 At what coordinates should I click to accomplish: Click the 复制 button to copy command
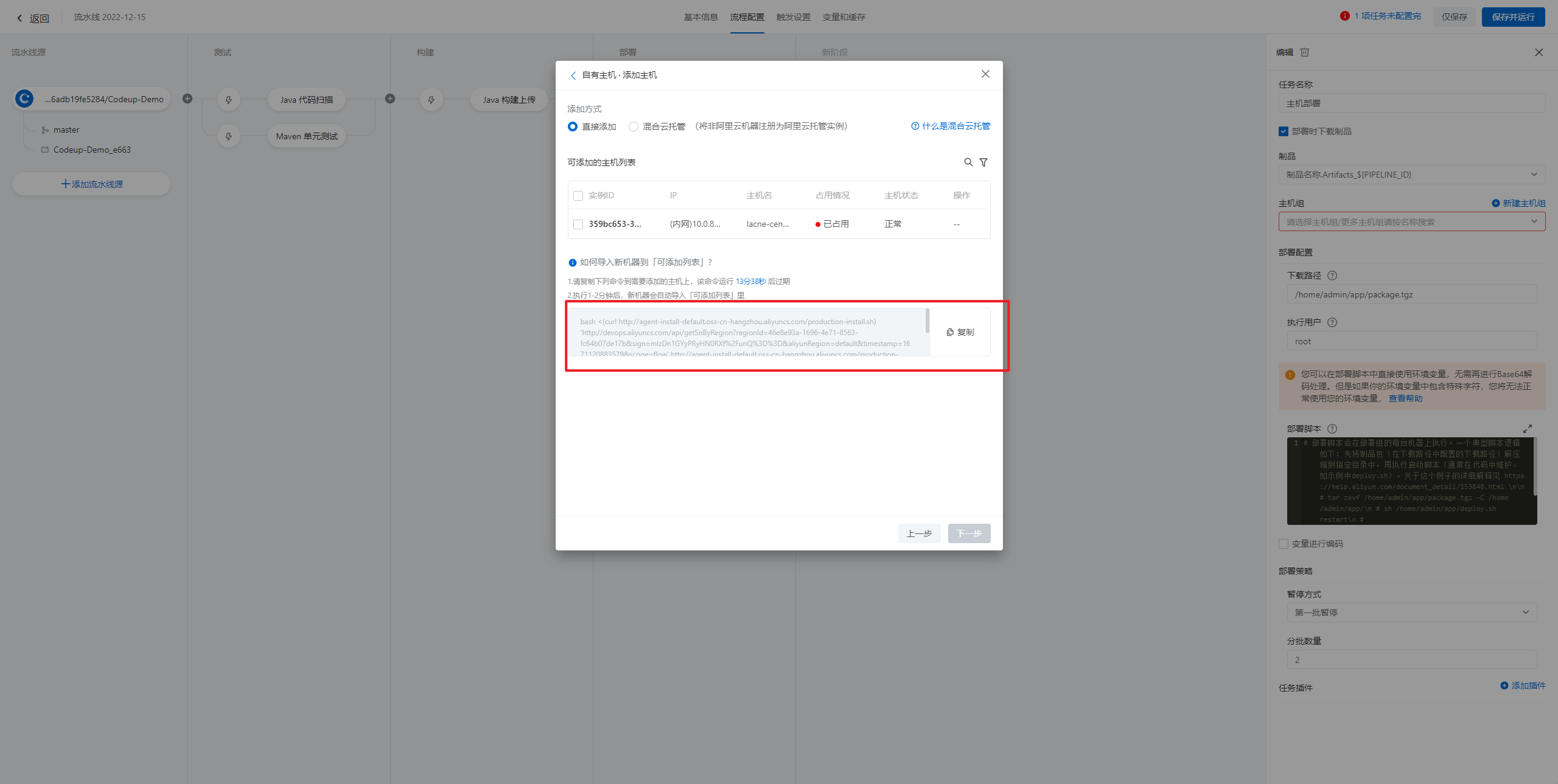tap(960, 332)
